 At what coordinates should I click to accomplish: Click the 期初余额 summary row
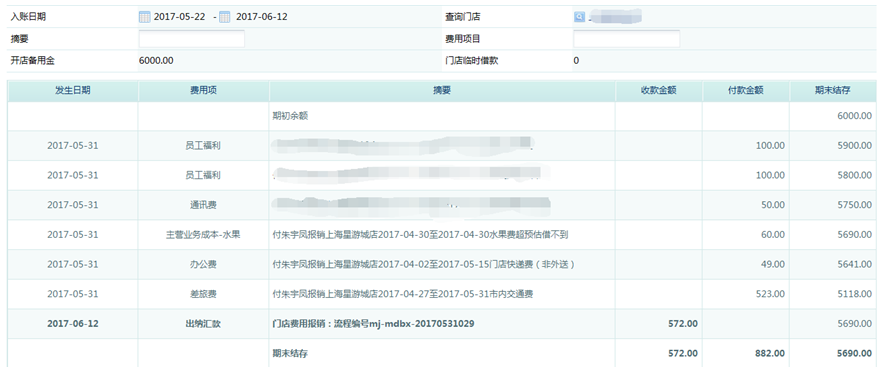pos(442,116)
